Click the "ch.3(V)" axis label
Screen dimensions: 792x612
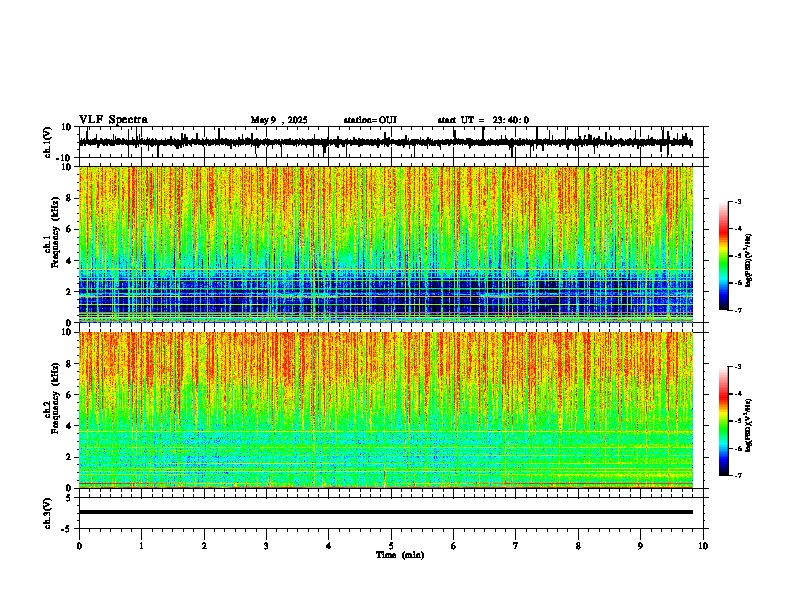(48, 513)
